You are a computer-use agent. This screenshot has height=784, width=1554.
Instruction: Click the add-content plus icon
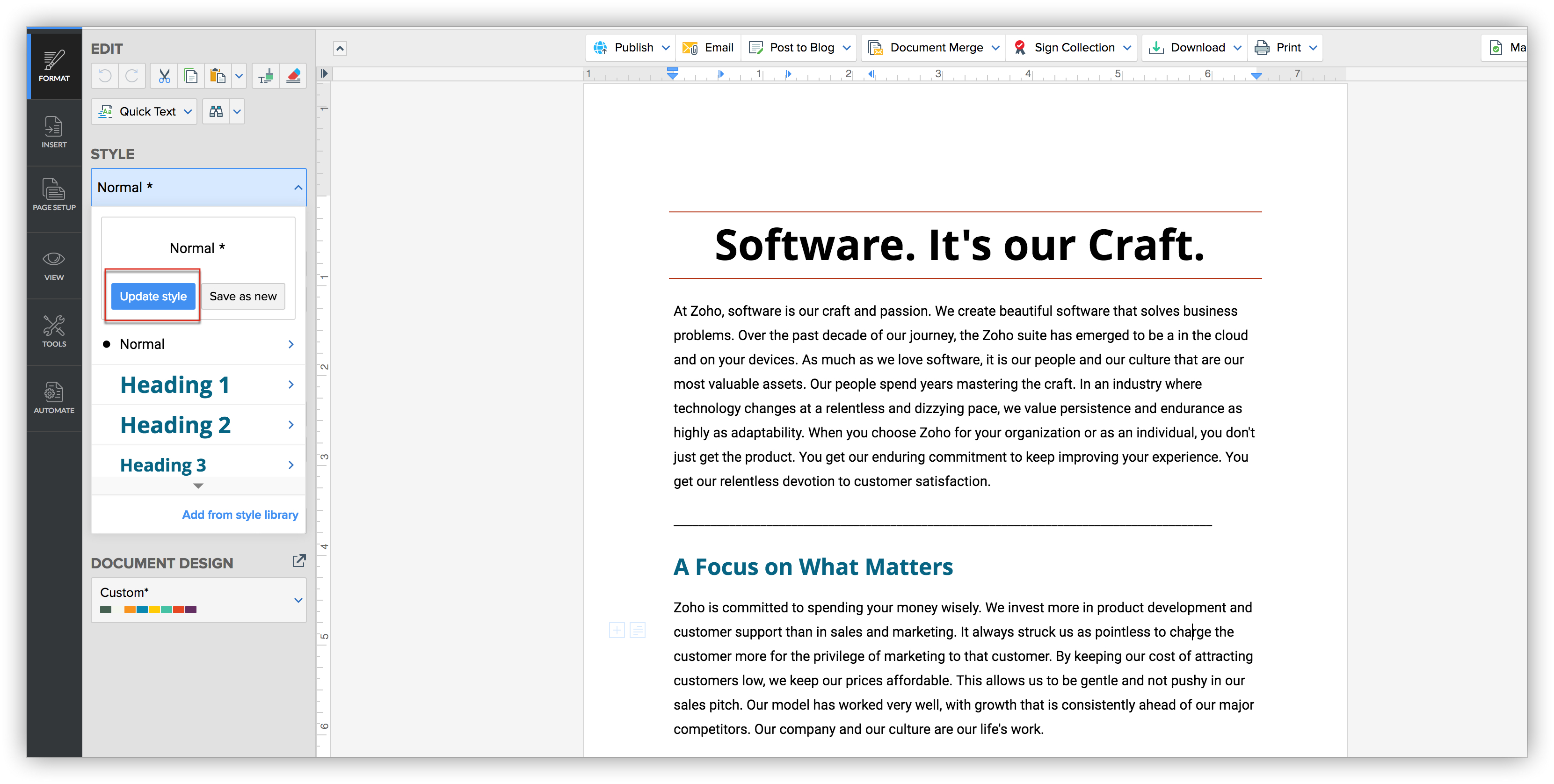[x=617, y=631]
